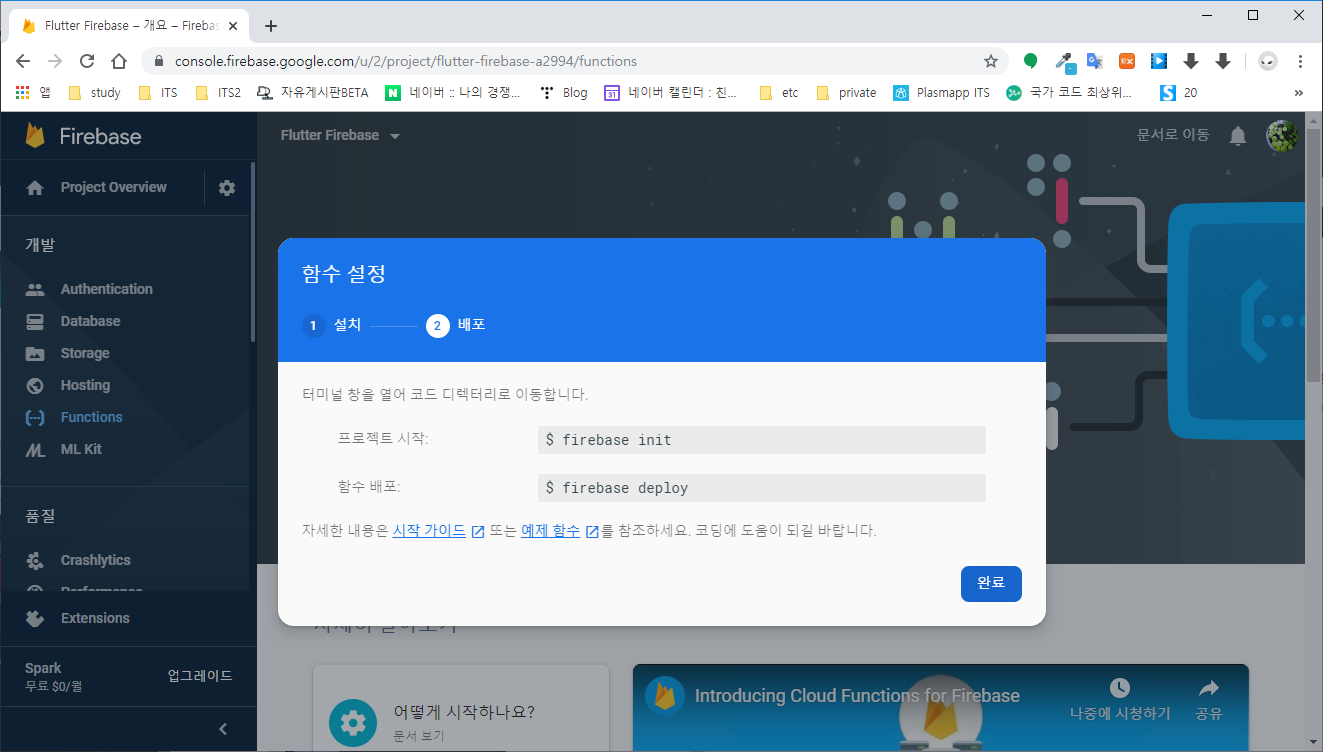This screenshot has width=1323, height=752.
Task: Open the external-link icon next to 예제 함수
Action: pos(592,531)
